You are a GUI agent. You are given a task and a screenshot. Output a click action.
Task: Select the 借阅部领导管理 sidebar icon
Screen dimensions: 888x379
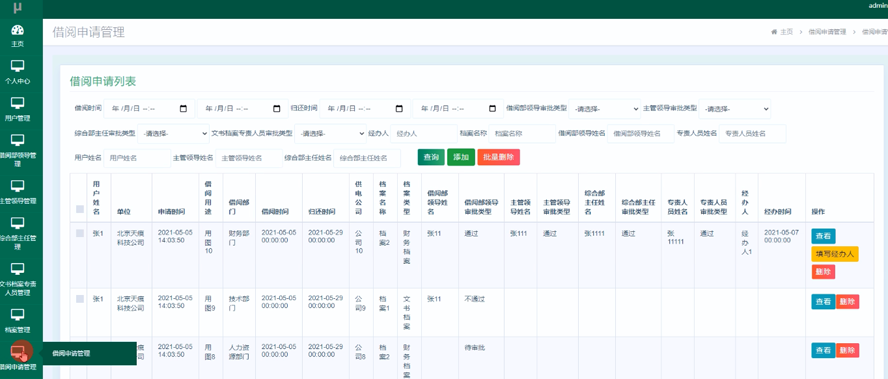(18, 140)
